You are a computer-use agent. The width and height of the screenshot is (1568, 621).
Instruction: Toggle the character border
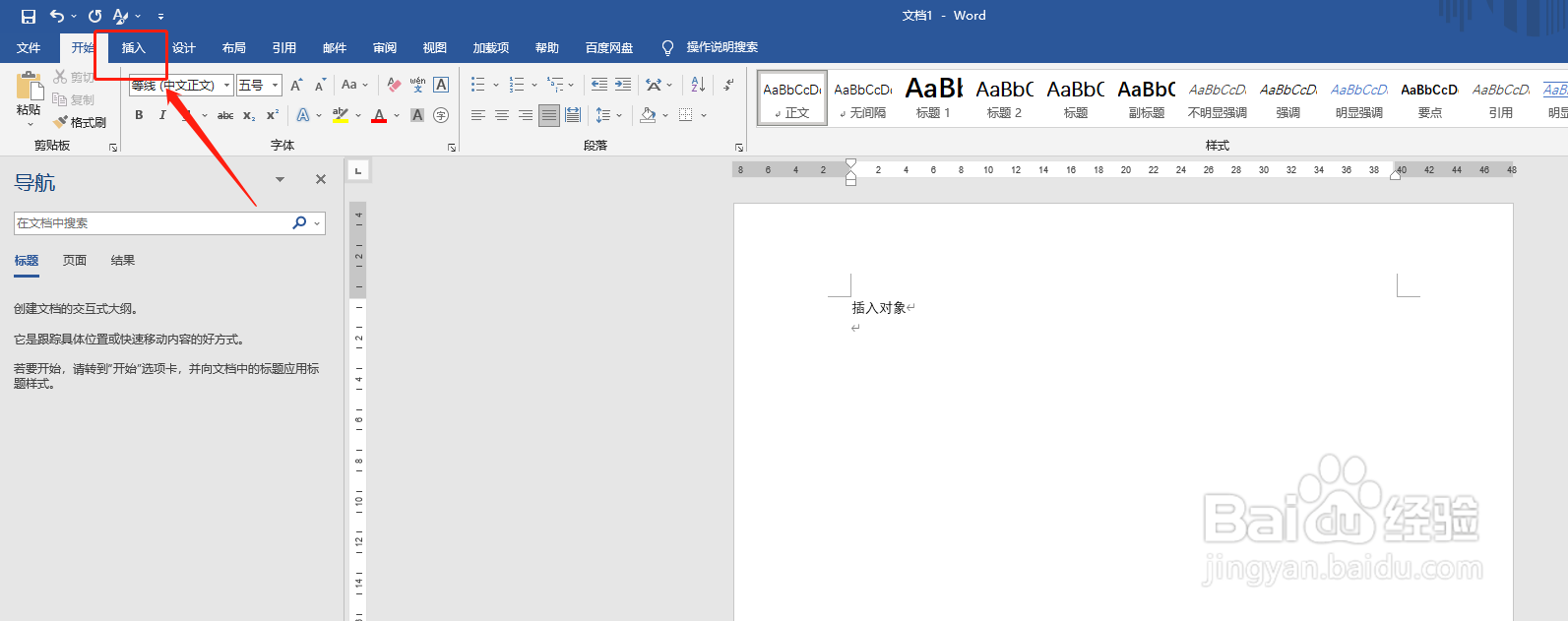click(x=441, y=86)
